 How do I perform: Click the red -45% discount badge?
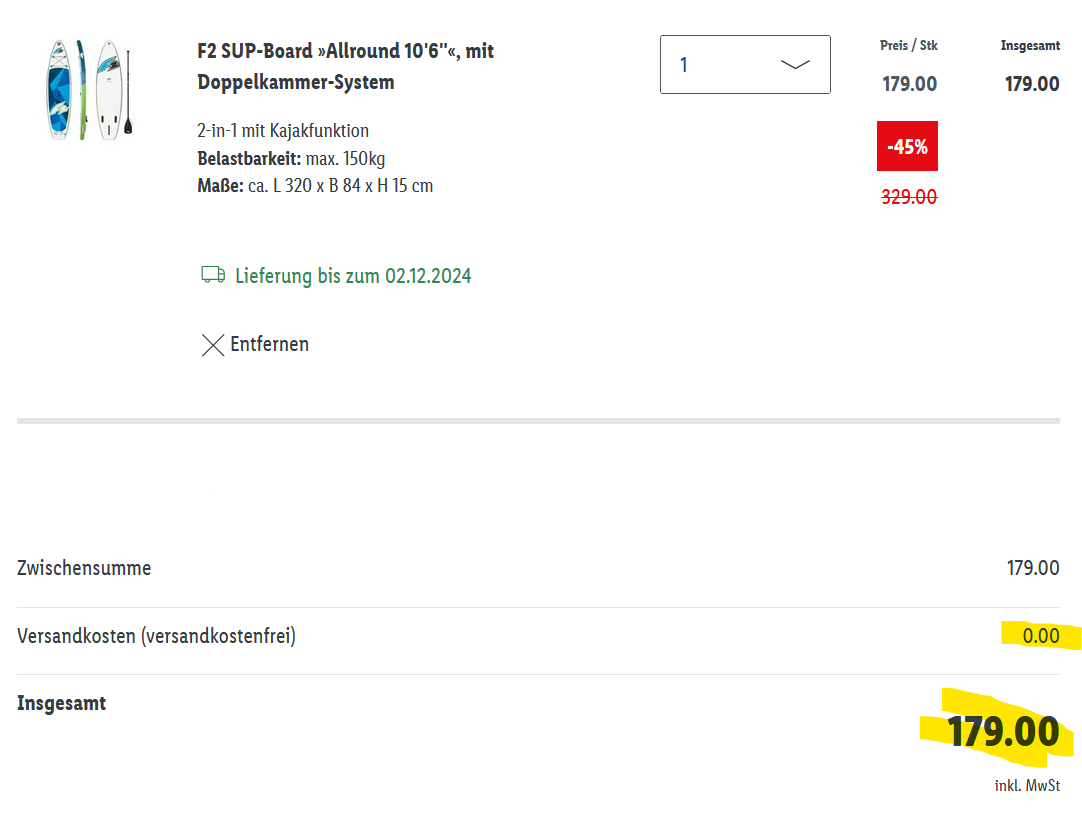tap(908, 147)
